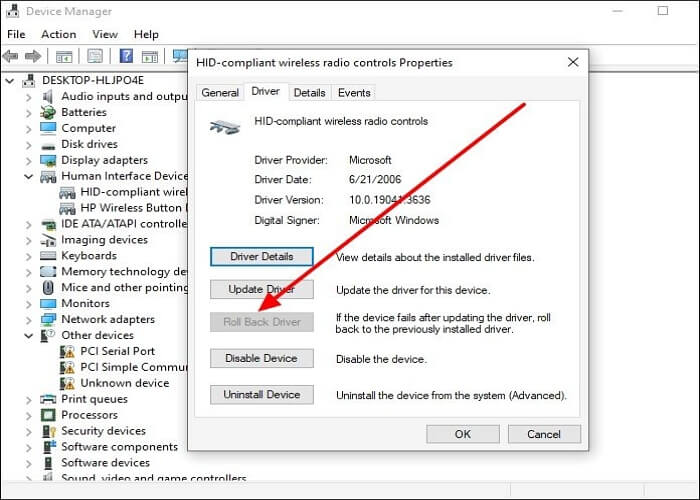Screen dimensions: 700x500
Task: Dismiss the dialog with Cancel
Action: (544, 434)
